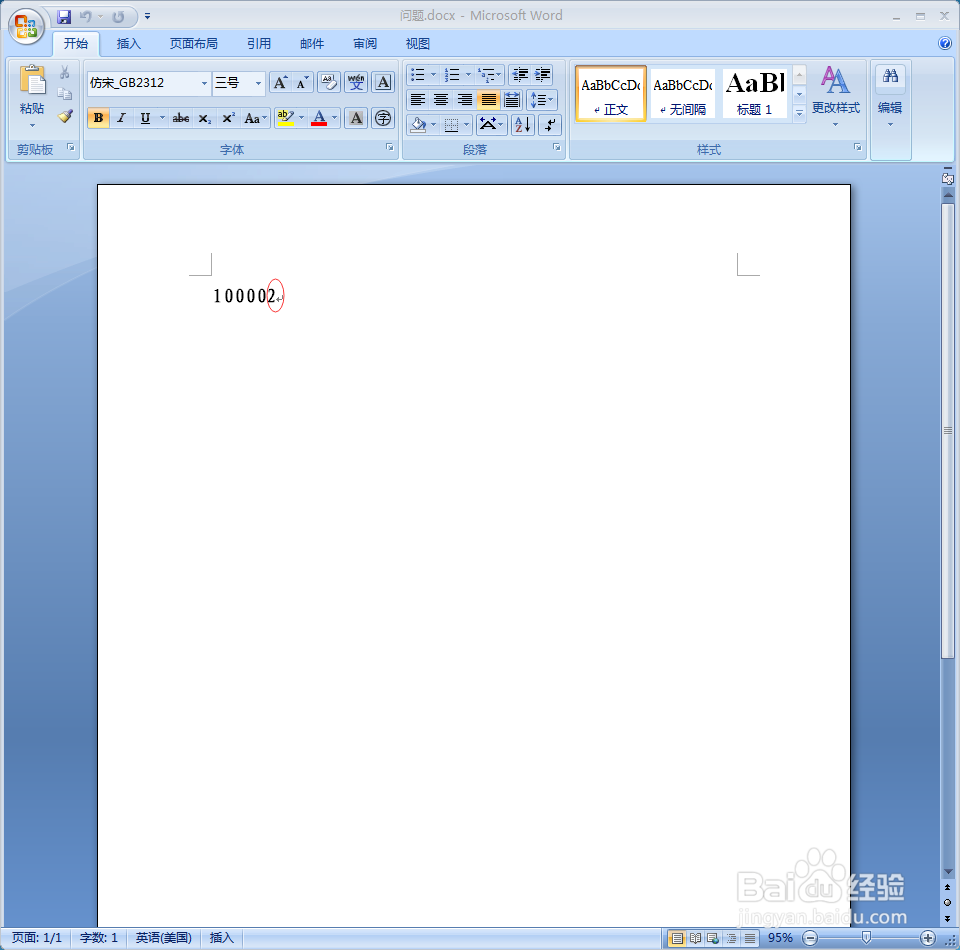Apply the 正文 style
Screen dimensions: 960x950
(x=611, y=94)
